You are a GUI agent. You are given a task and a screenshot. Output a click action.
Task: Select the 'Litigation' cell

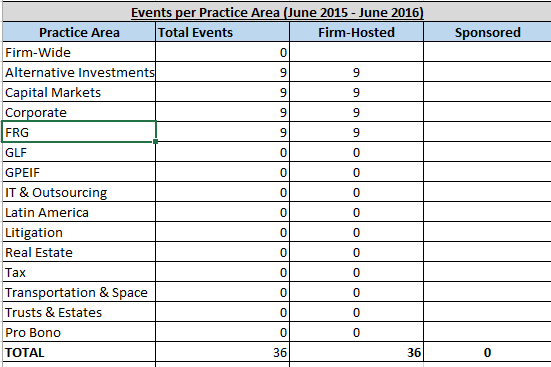coord(79,232)
